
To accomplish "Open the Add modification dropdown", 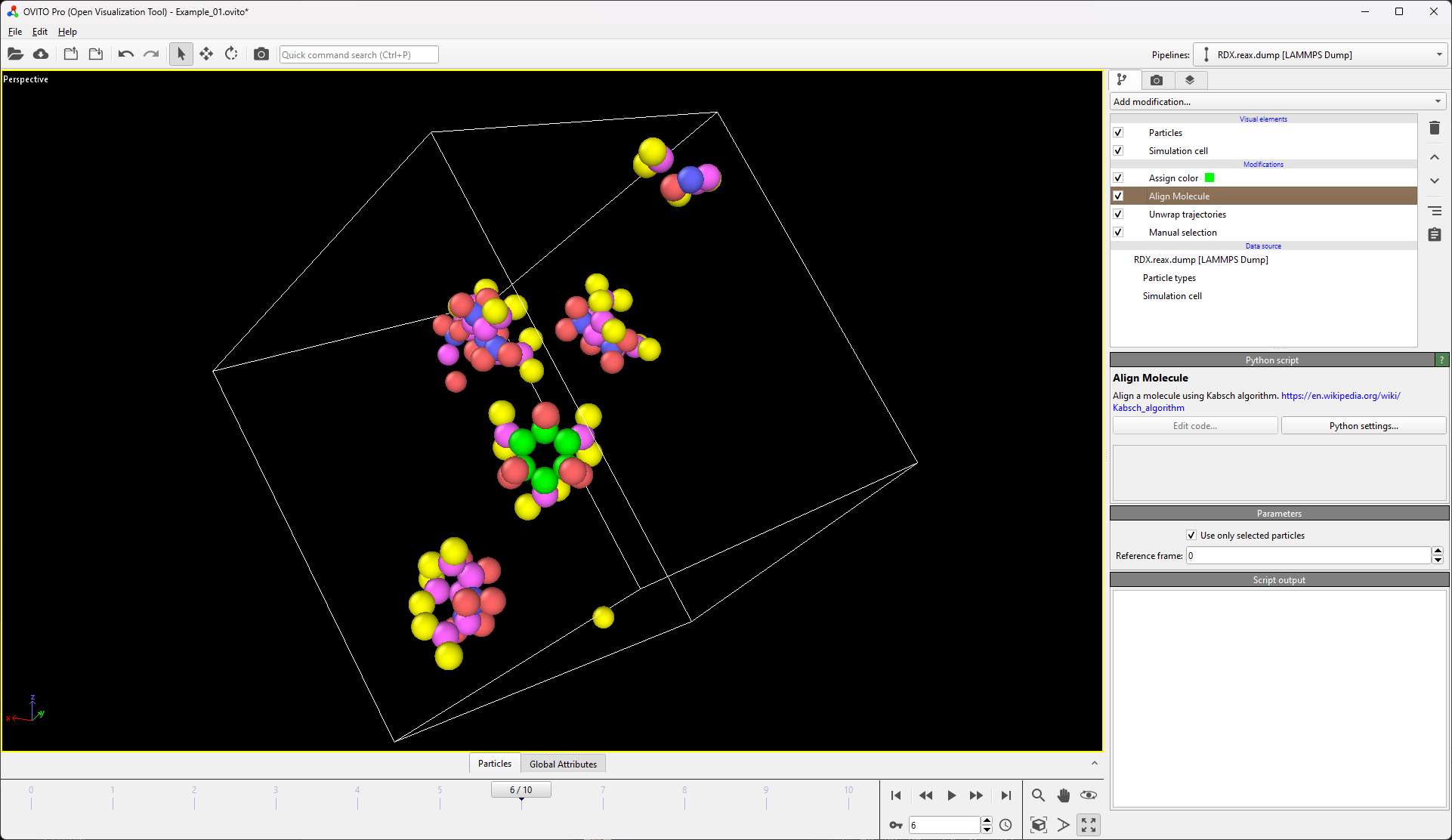I will (1277, 102).
